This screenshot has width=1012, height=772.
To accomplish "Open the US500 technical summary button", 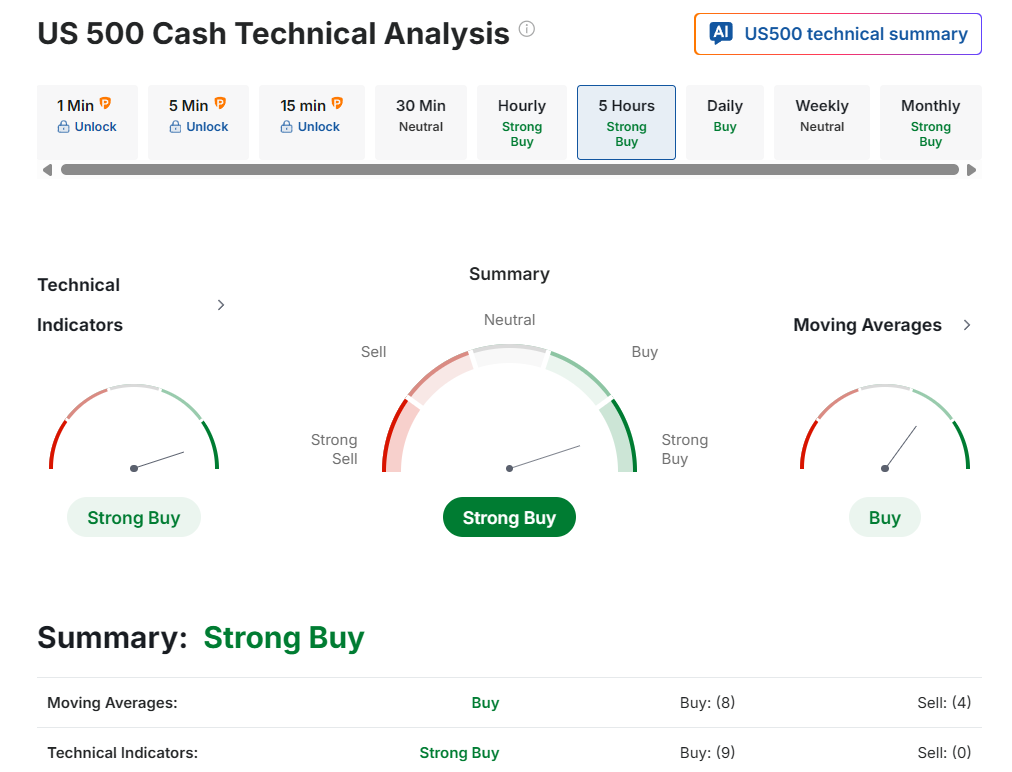I will [838, 34].
